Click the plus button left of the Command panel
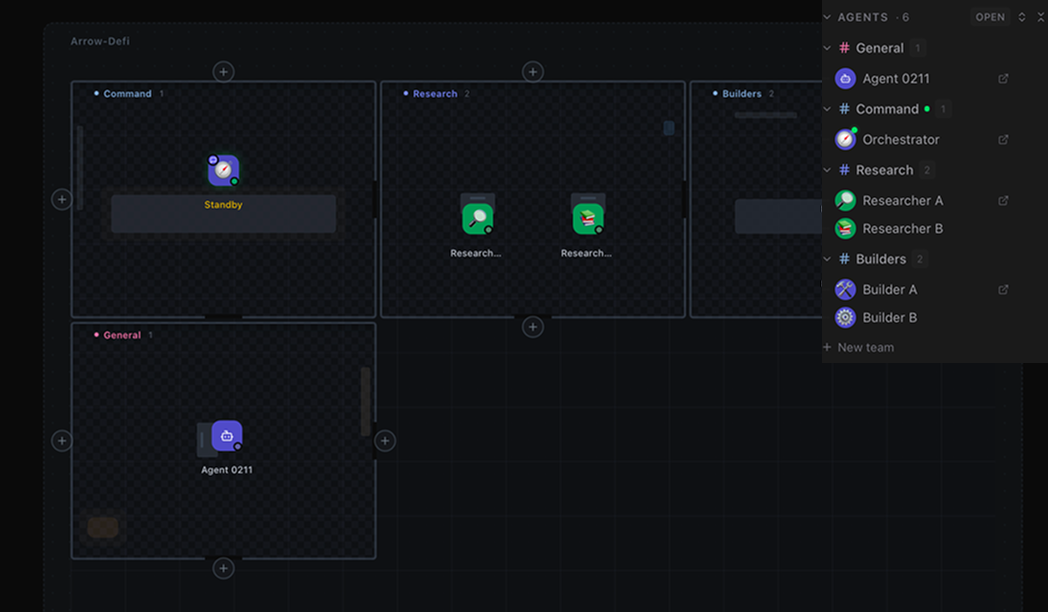Image resolution: width=1048 pixels, height=612 pixels. [x=61, y=199]
